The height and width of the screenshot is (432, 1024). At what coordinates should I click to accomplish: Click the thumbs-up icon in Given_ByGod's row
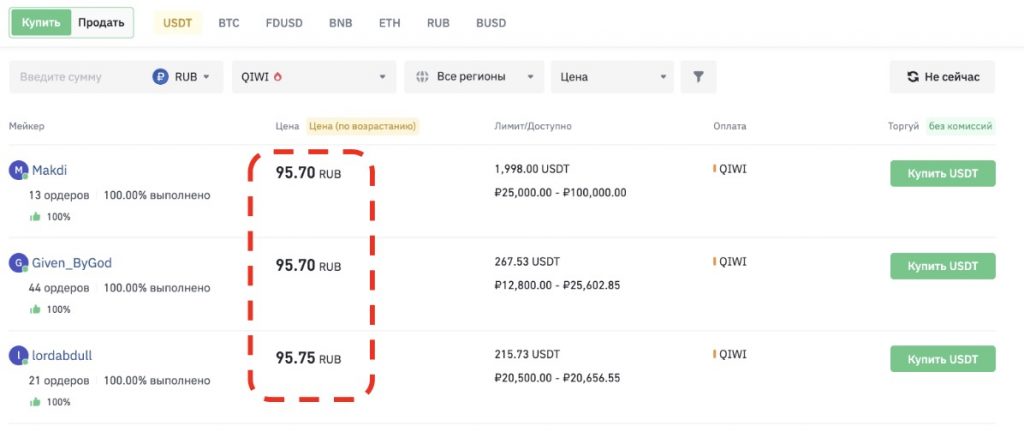35,309
